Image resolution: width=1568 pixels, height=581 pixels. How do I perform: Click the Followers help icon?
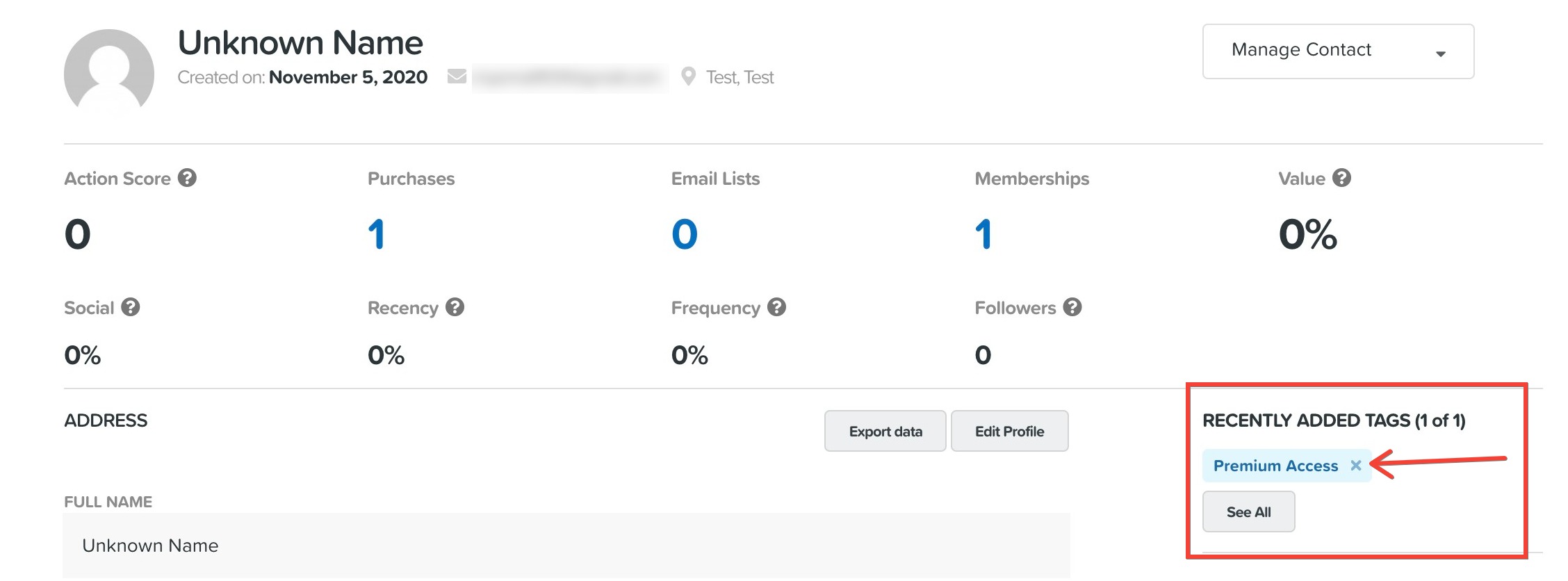(1072, 307)
